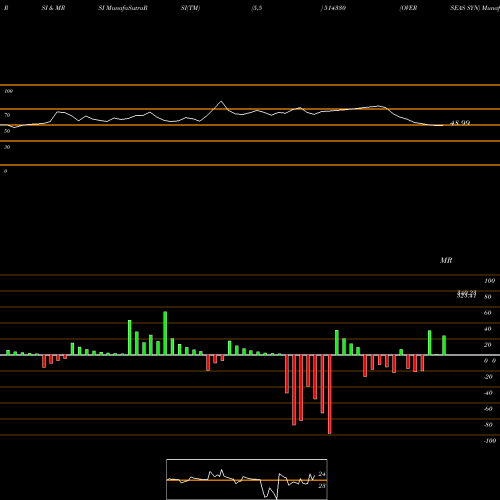Click the 'SI & MR' header text

pyautogui.click(x=53, y=8)
